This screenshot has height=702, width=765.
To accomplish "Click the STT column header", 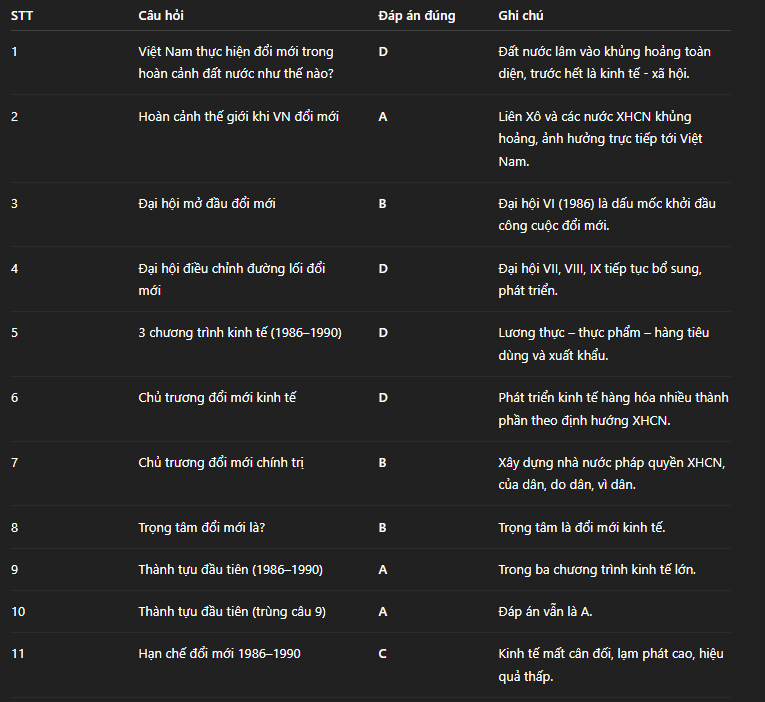I will [x=22, y=16].
